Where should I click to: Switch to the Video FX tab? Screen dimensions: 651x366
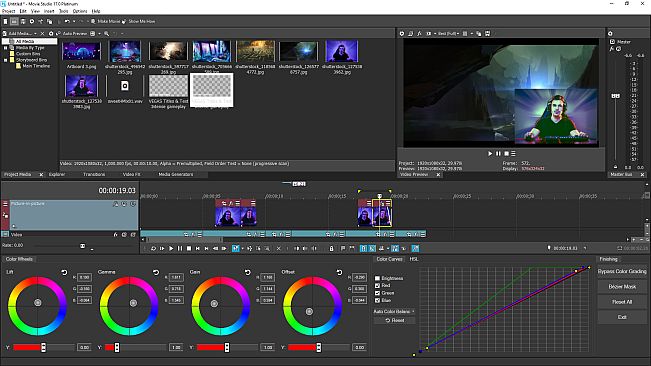[132, 174]
